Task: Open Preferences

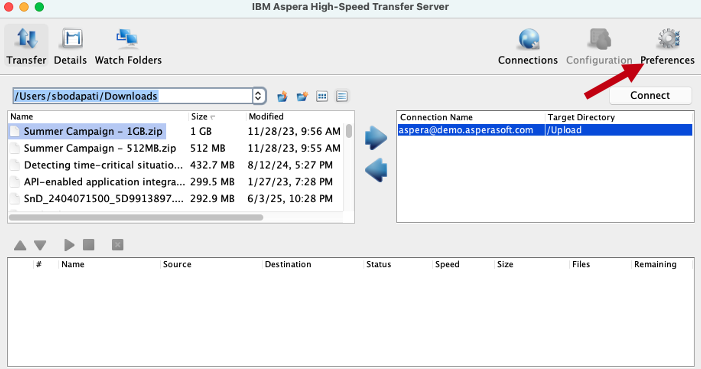Action: pos(667,46)
